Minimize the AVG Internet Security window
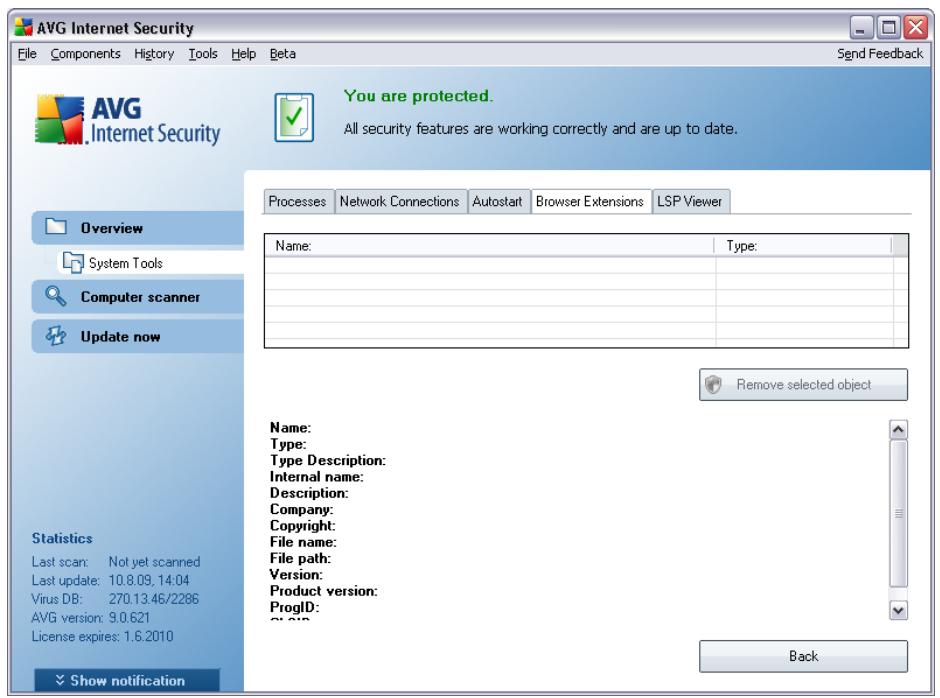The height and width of the screenshot is (698, 940). point(861,27)
